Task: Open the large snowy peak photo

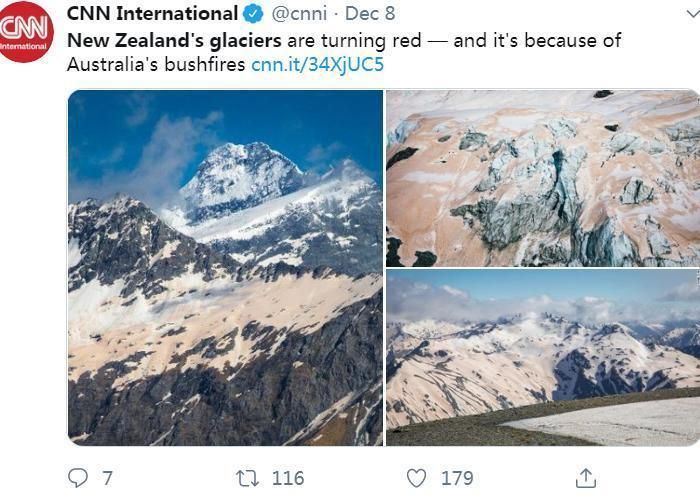Action: (x=225, y=267)
